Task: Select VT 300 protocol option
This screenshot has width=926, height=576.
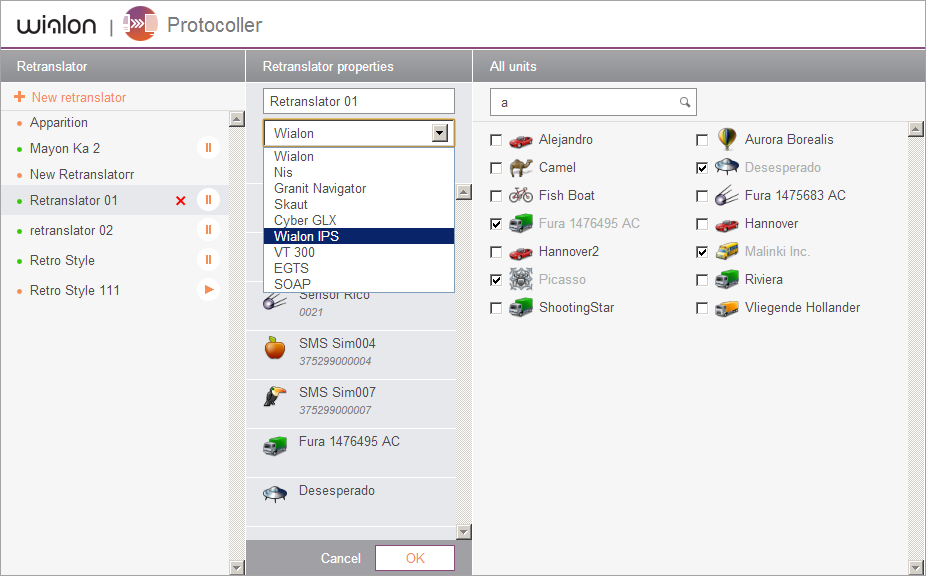Action: click(x=359, y=252)
